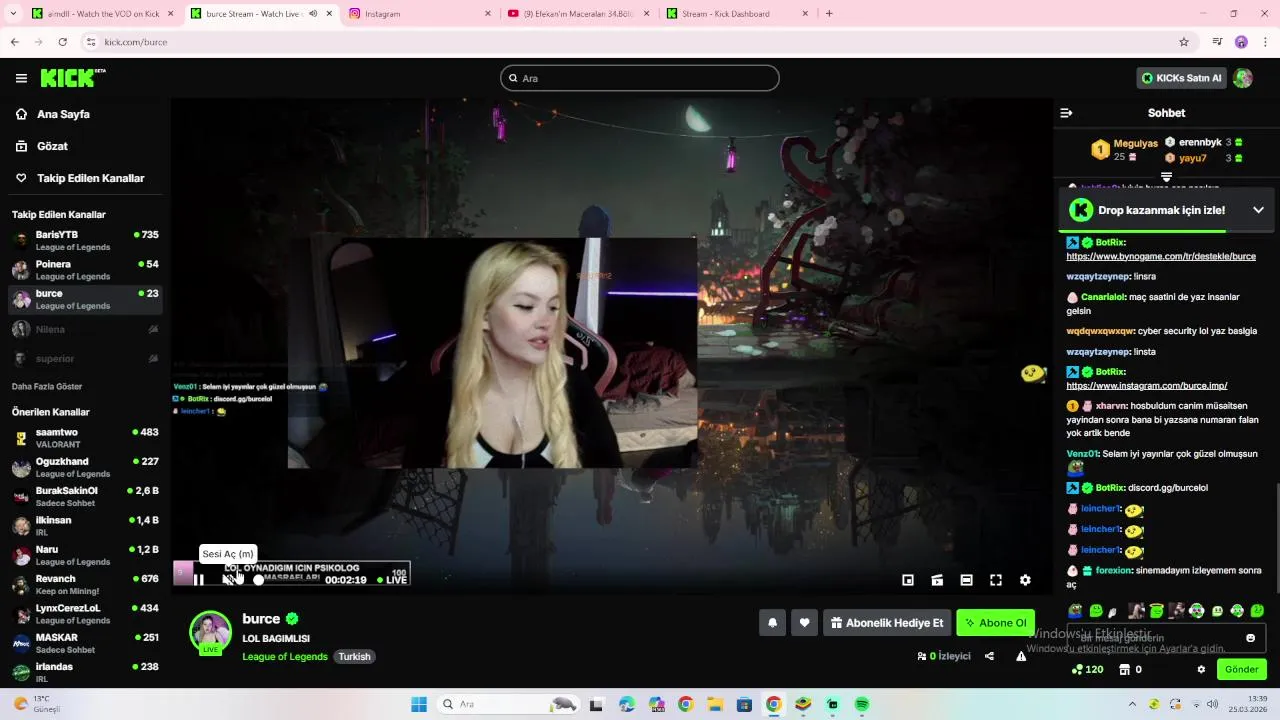Image resolution: width=1280 pixels, height=720 pixels.
Task: Click KICKs Satın Al button
Action: pyautogui.click(x=1181, y=78)
